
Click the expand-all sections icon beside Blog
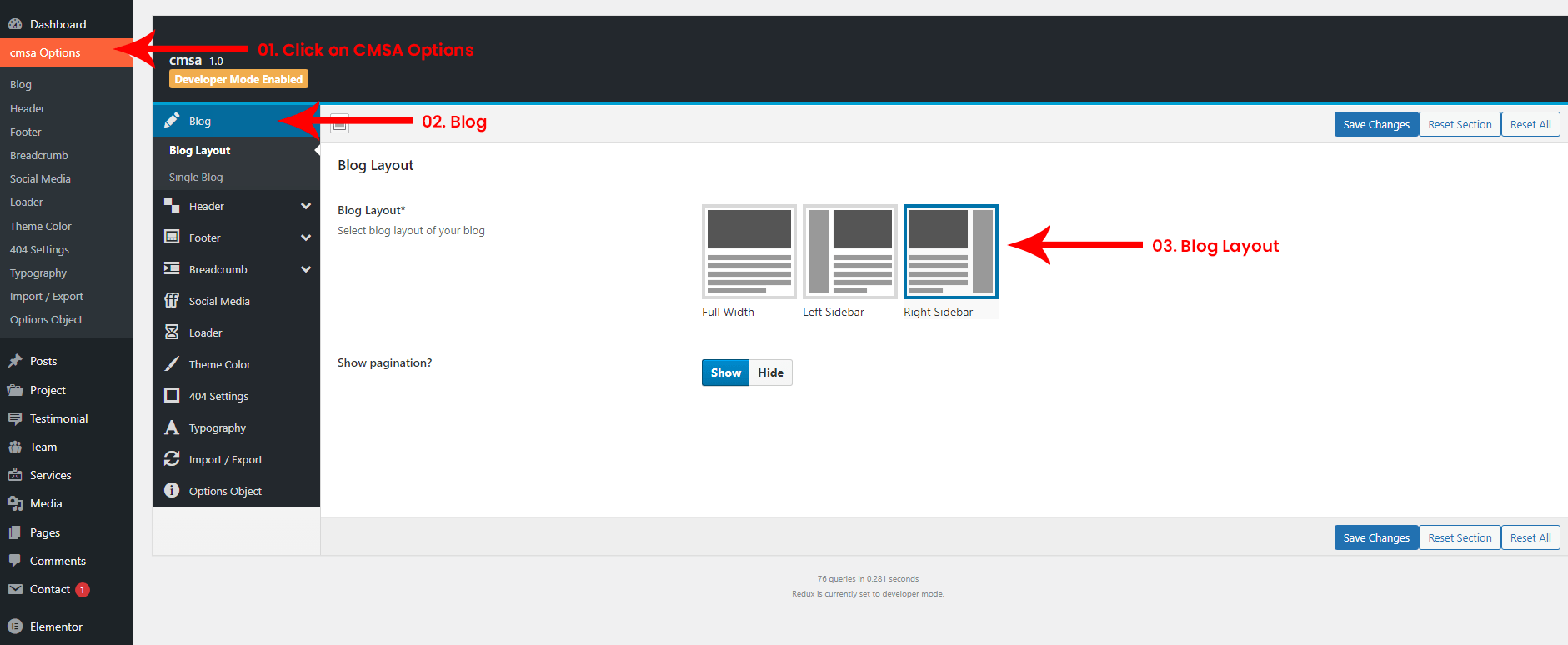click(339, 124)
